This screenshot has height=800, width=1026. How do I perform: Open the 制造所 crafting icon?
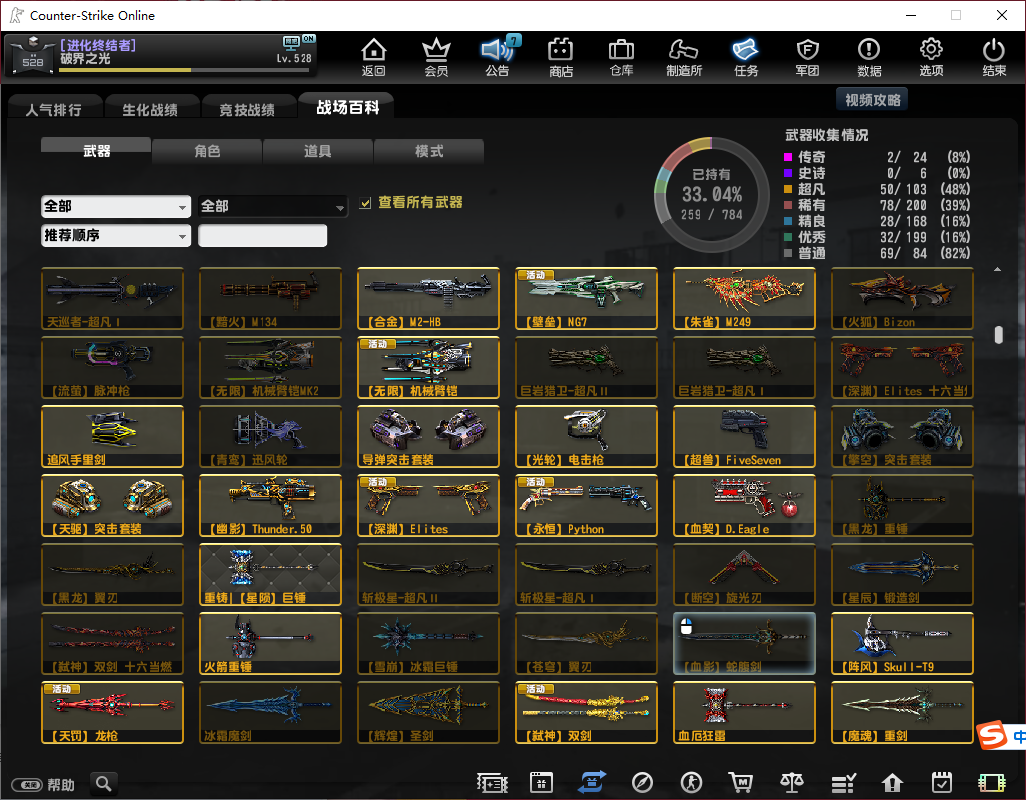point(684,57)
